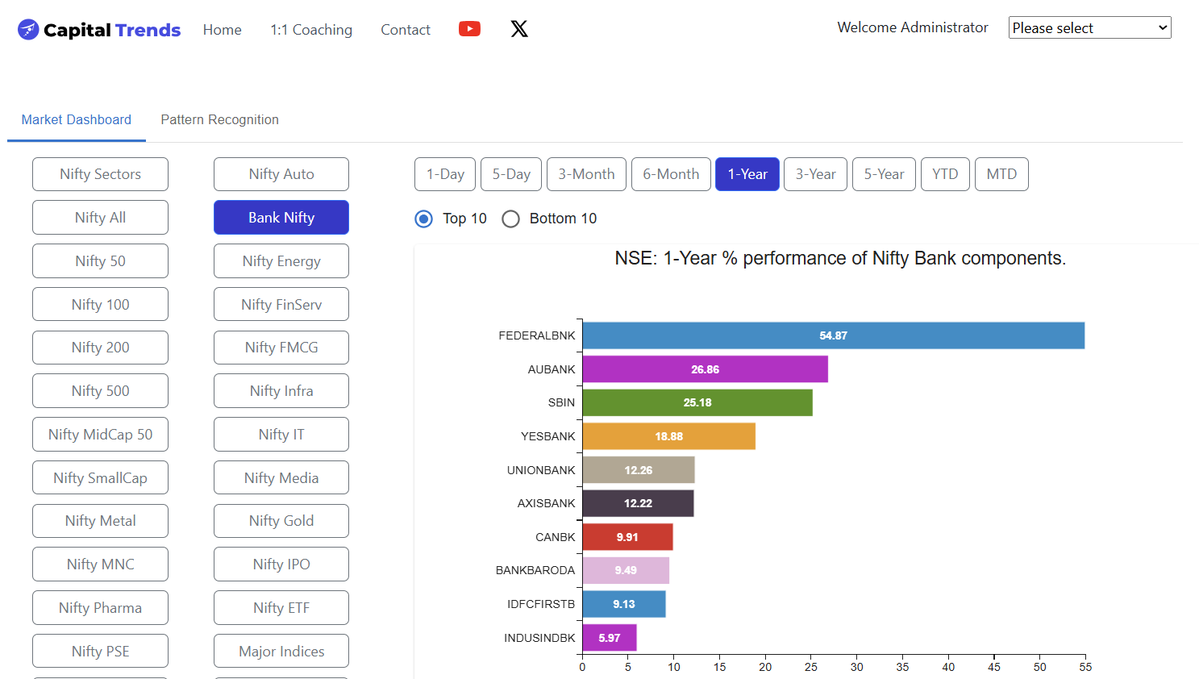The width and height of the screenshot is (1199, 679).
Task: Show Nifty 50 components
Action: [100, 261]
